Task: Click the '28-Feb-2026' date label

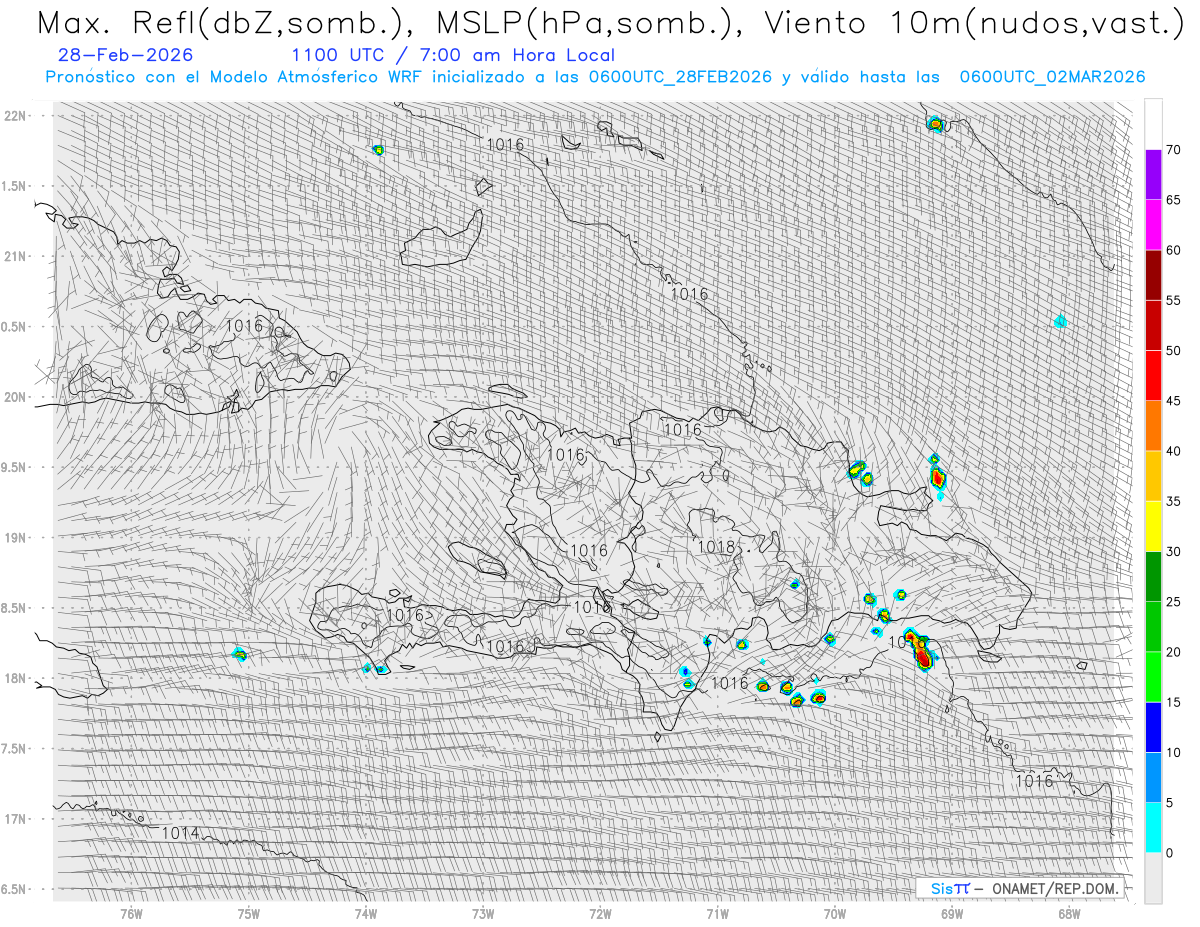Action: tap(125, 55)
